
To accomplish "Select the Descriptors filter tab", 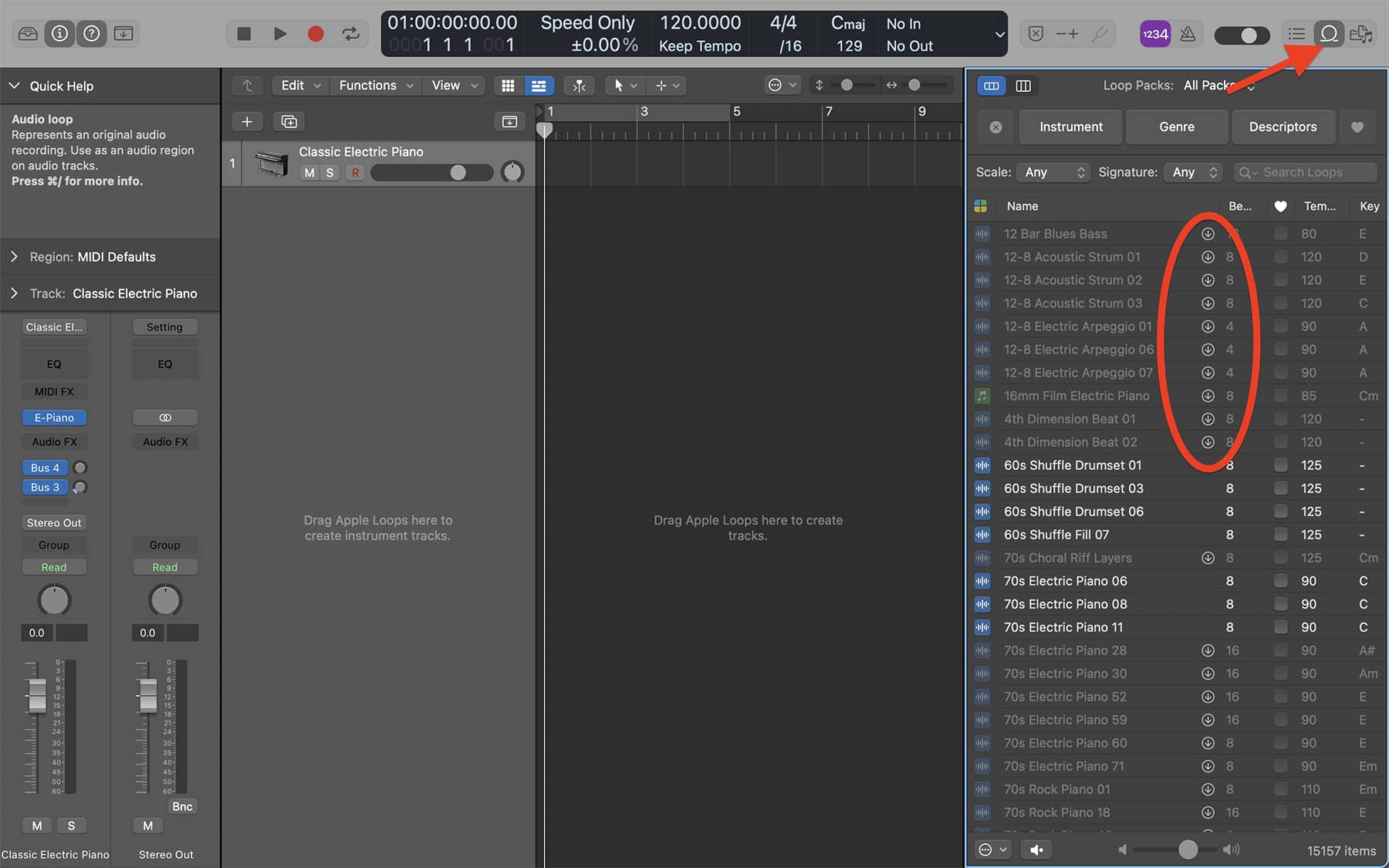I will pyautogui.click(x=1283, y=127).
